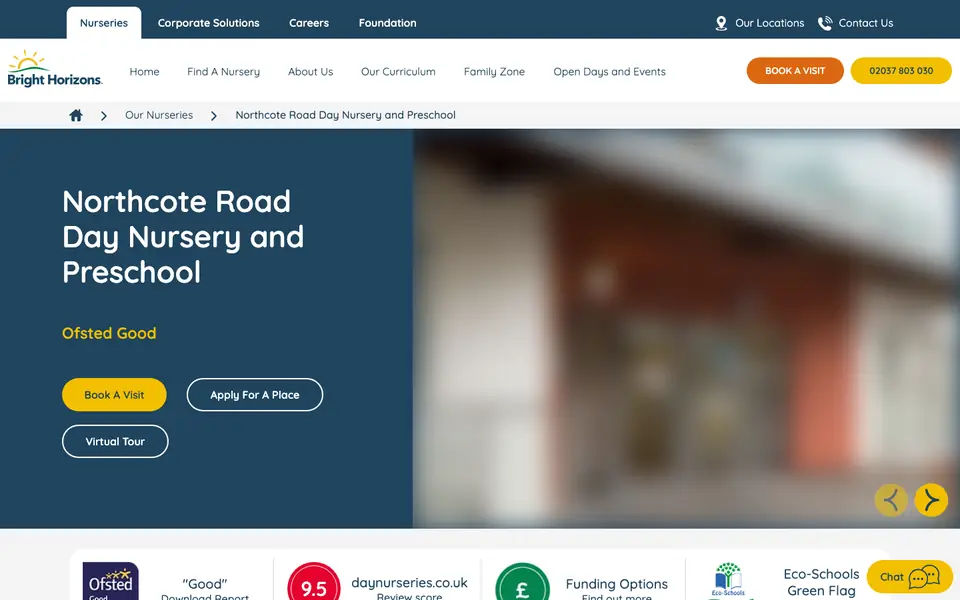Screen dimensions: 960x600
Task: Select the Foundation tab
Action: (388, 23)
